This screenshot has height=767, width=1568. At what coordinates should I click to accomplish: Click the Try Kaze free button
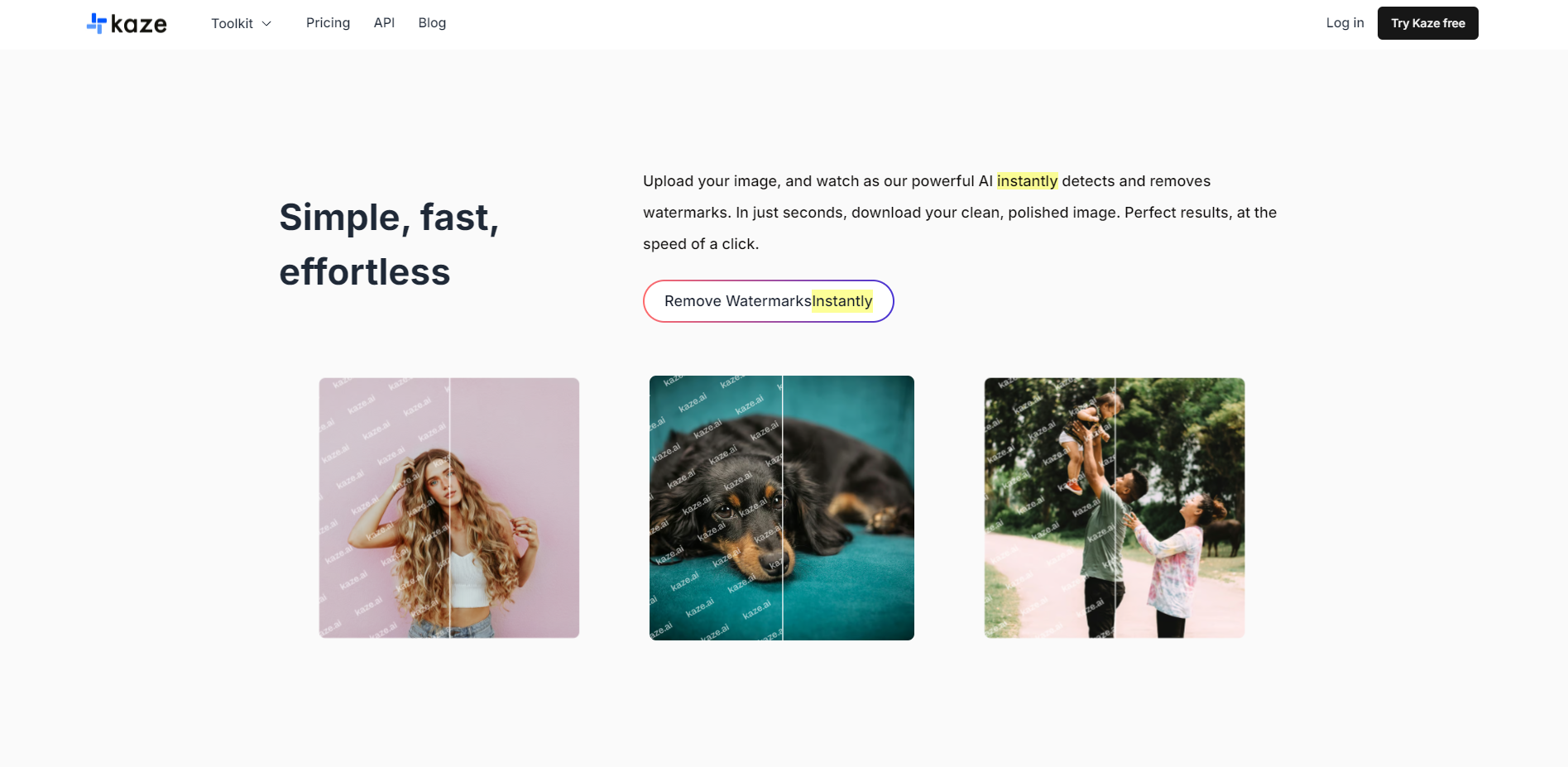[x=1427, y=23]
